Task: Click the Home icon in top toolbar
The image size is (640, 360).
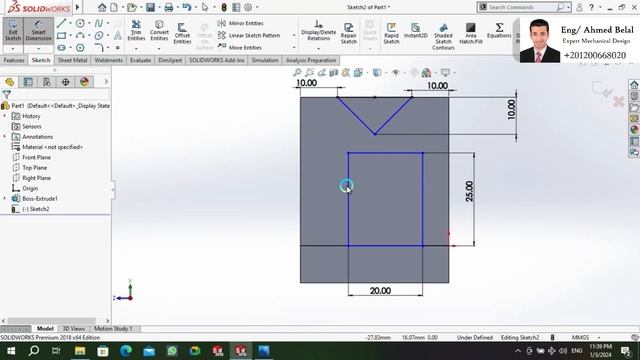Action: (102, 7)
